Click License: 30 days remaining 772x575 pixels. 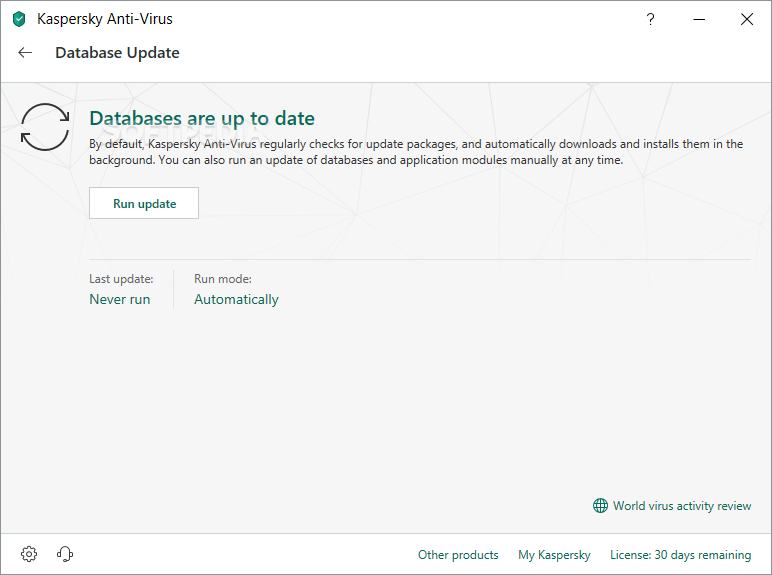click(680, 555)
